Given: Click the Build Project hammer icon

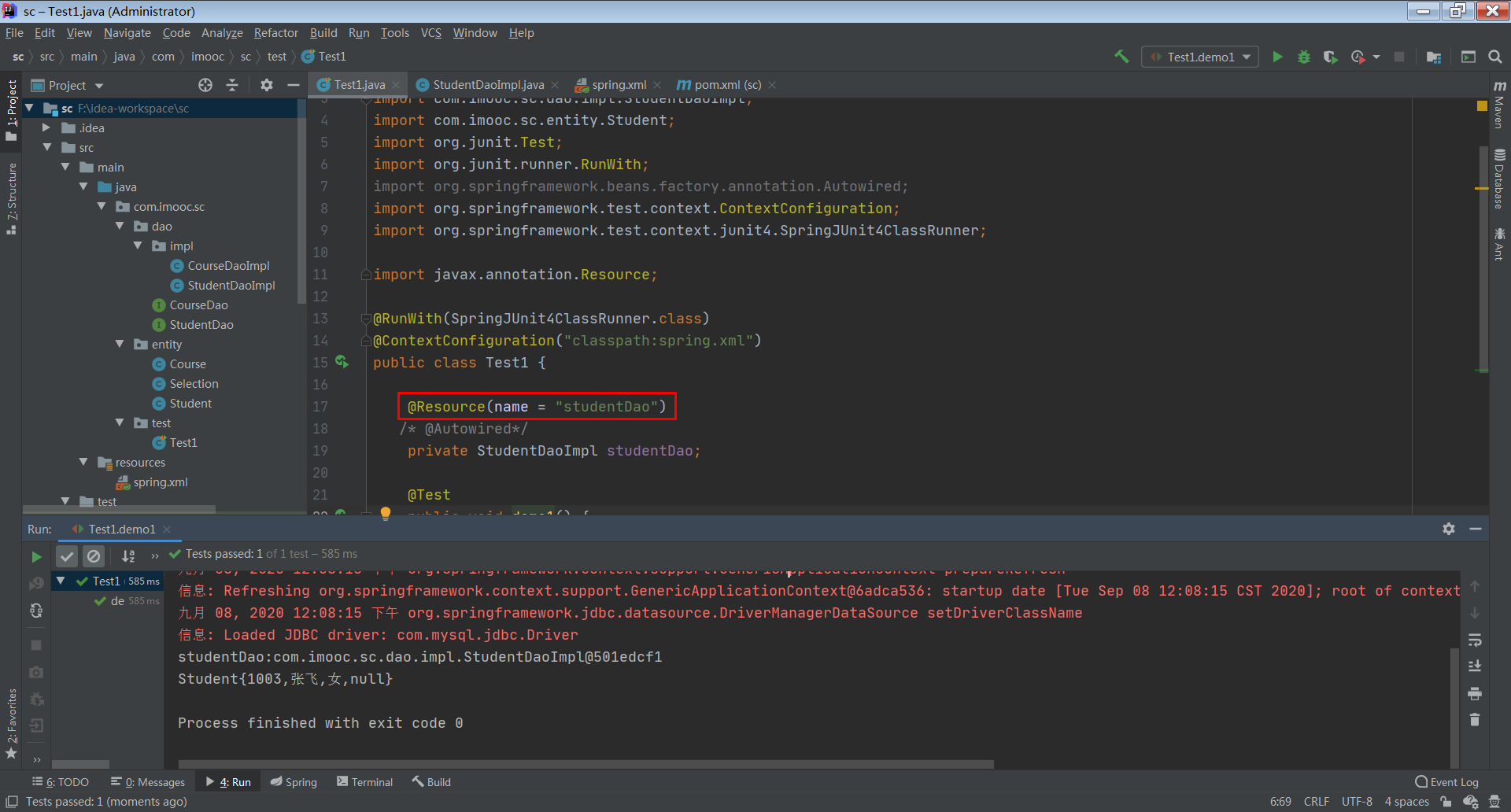Looking at the screenshot, I should point(1121,57).
